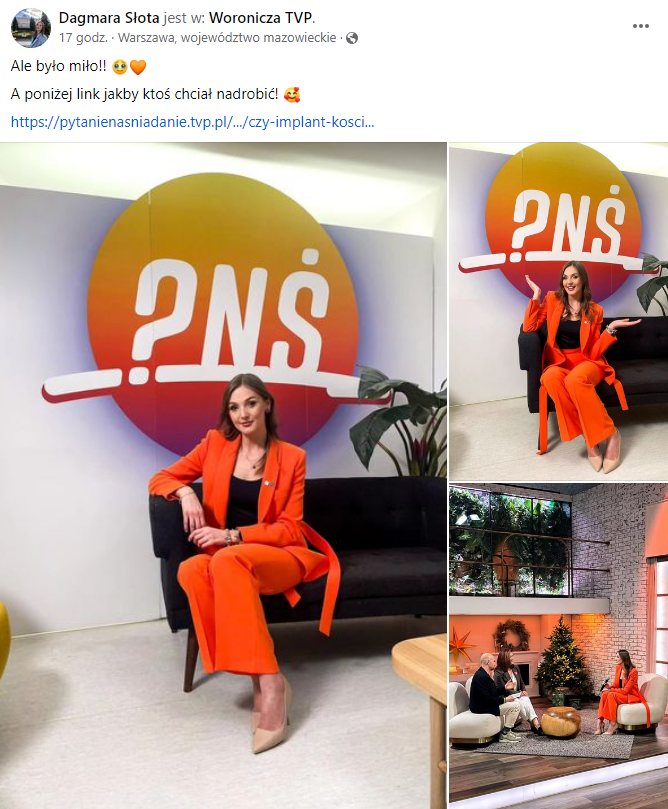Click the orange heart emoji in the post
Viewport: 668px width, 809px height.
(x=138, y=67)
